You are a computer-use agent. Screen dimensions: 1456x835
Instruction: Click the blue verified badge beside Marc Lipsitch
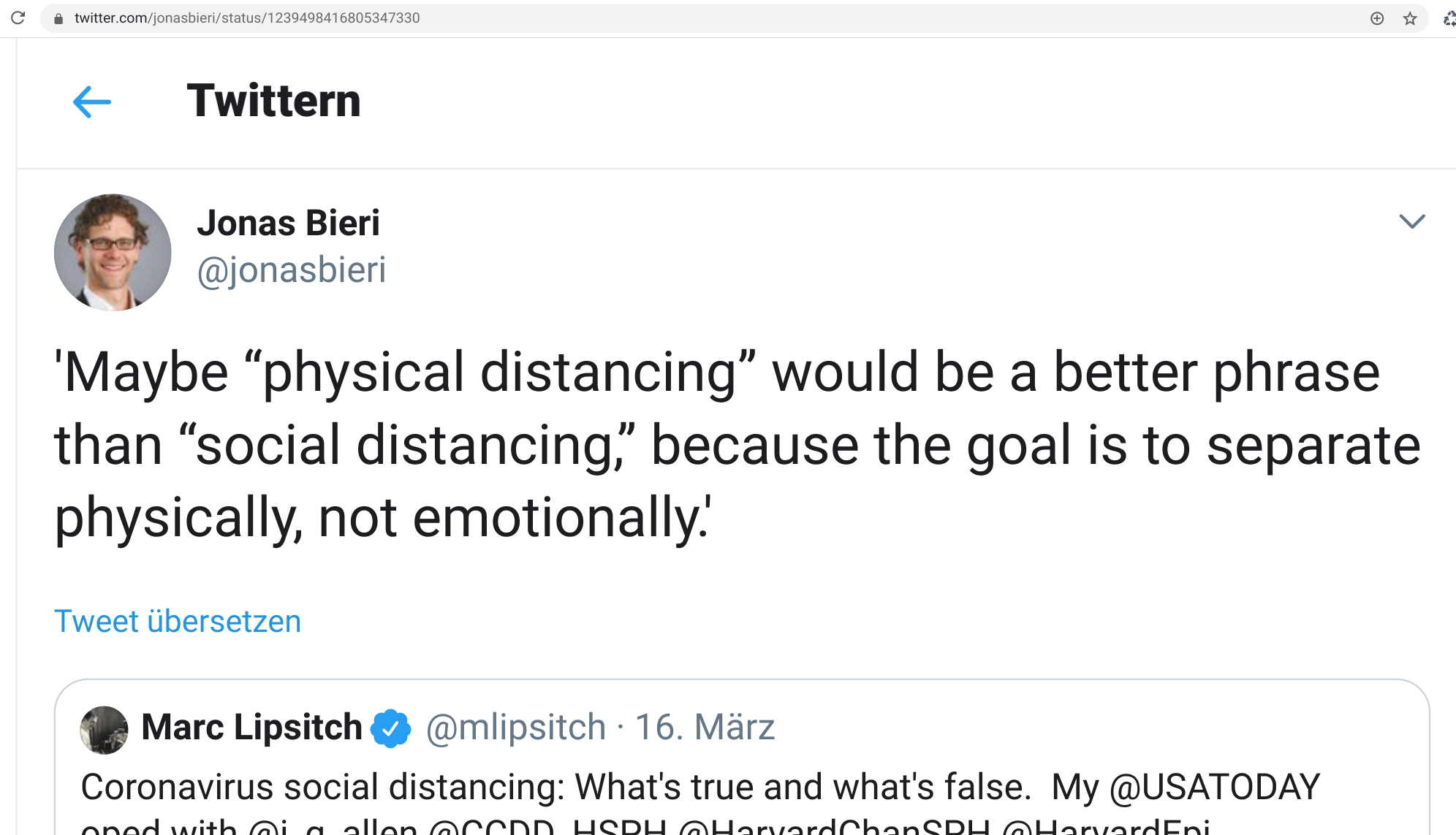(x=391, y=728)
